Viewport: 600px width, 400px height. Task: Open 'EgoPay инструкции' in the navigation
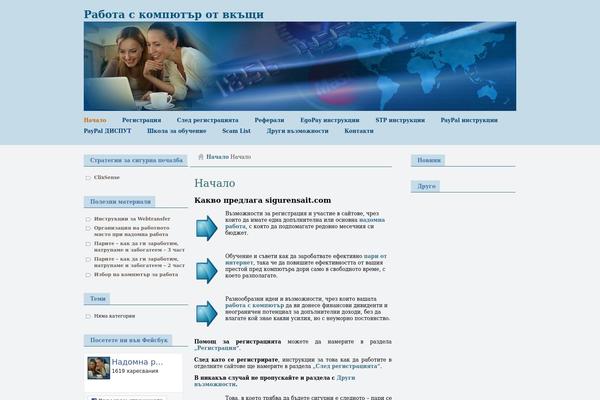coord(330,120)
